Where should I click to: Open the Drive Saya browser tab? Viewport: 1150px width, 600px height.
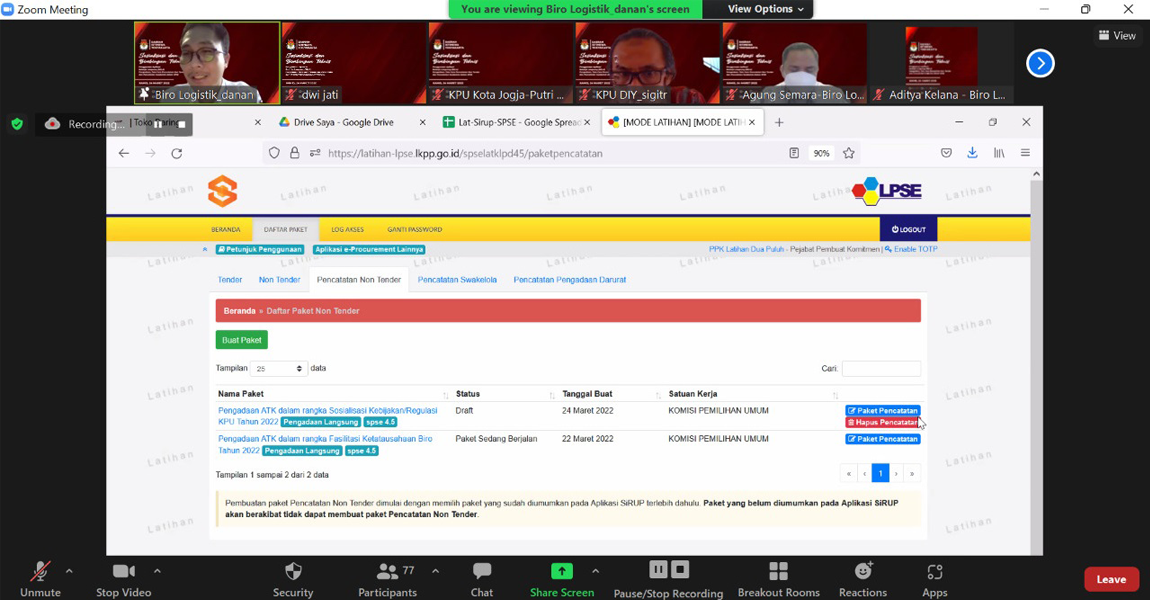click(x=343, y=122)
